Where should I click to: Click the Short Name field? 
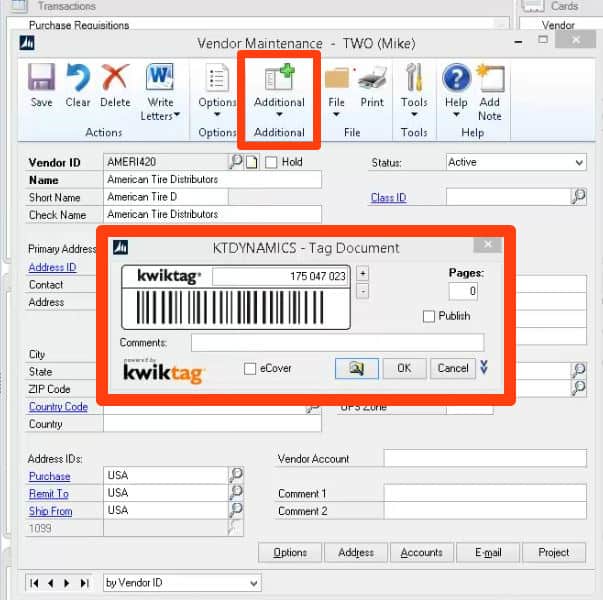pos(166,197)
